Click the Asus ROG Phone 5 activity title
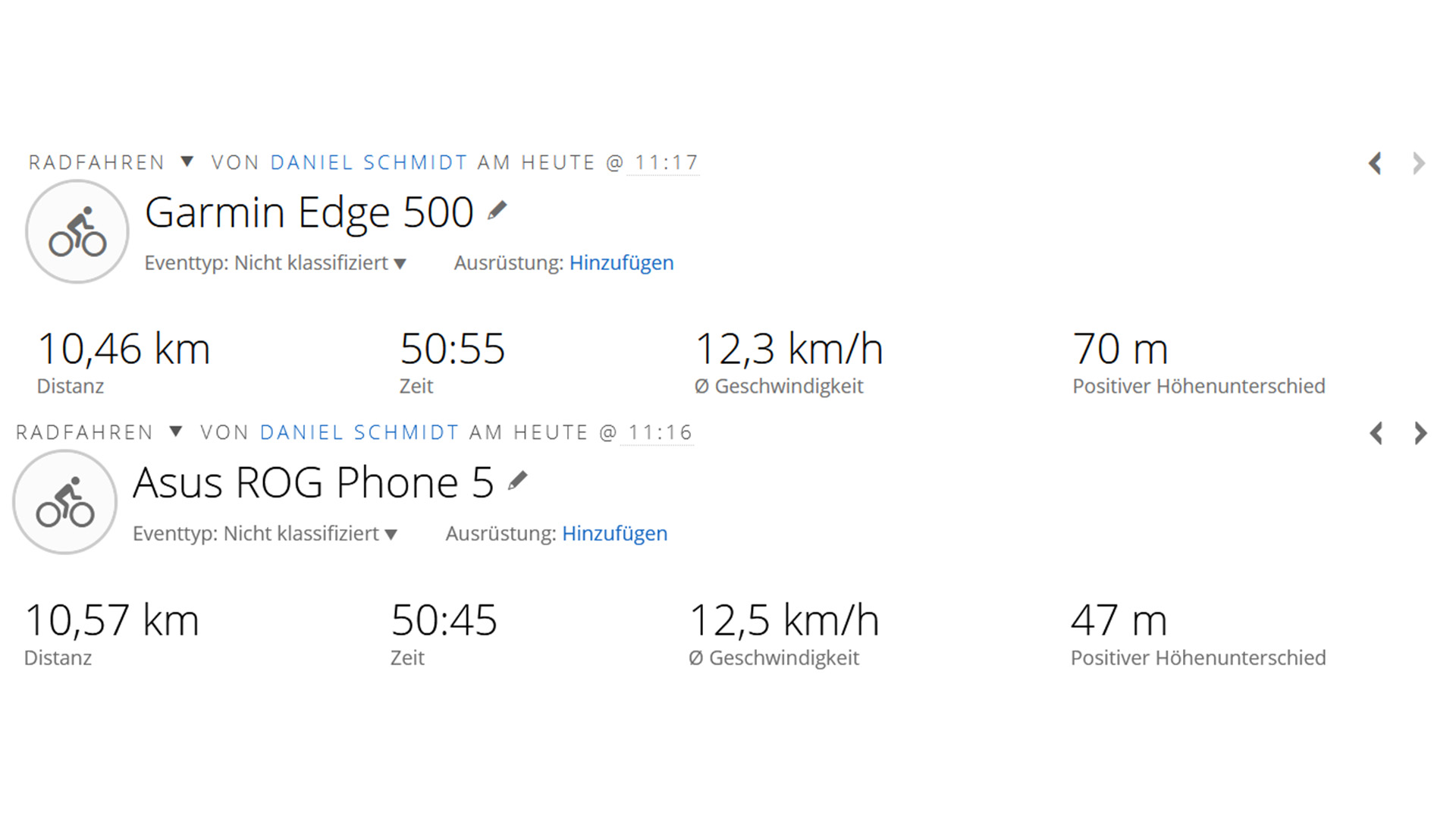This screenshot has height=819, width=1456. [312, 482]
